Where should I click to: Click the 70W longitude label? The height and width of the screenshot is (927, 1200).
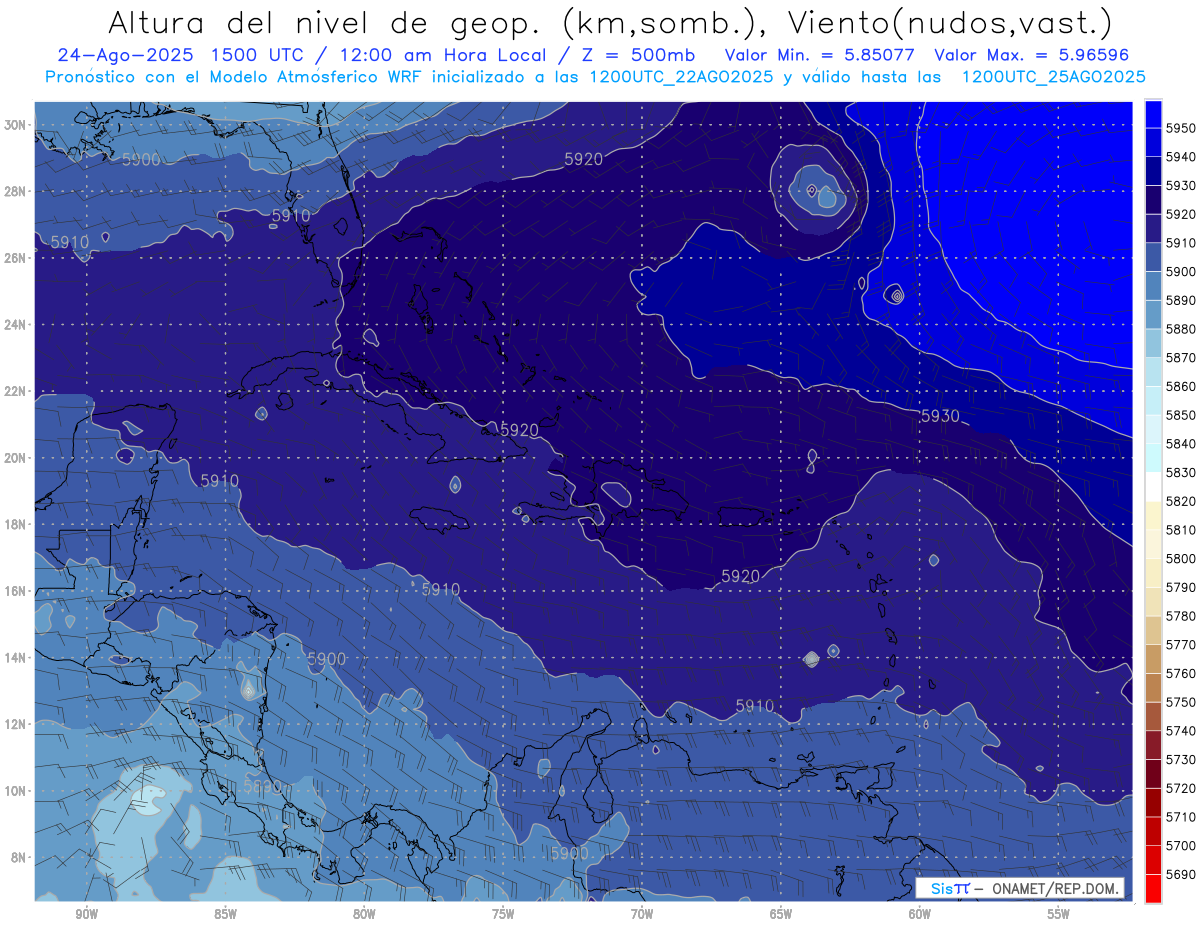(642, 914)
